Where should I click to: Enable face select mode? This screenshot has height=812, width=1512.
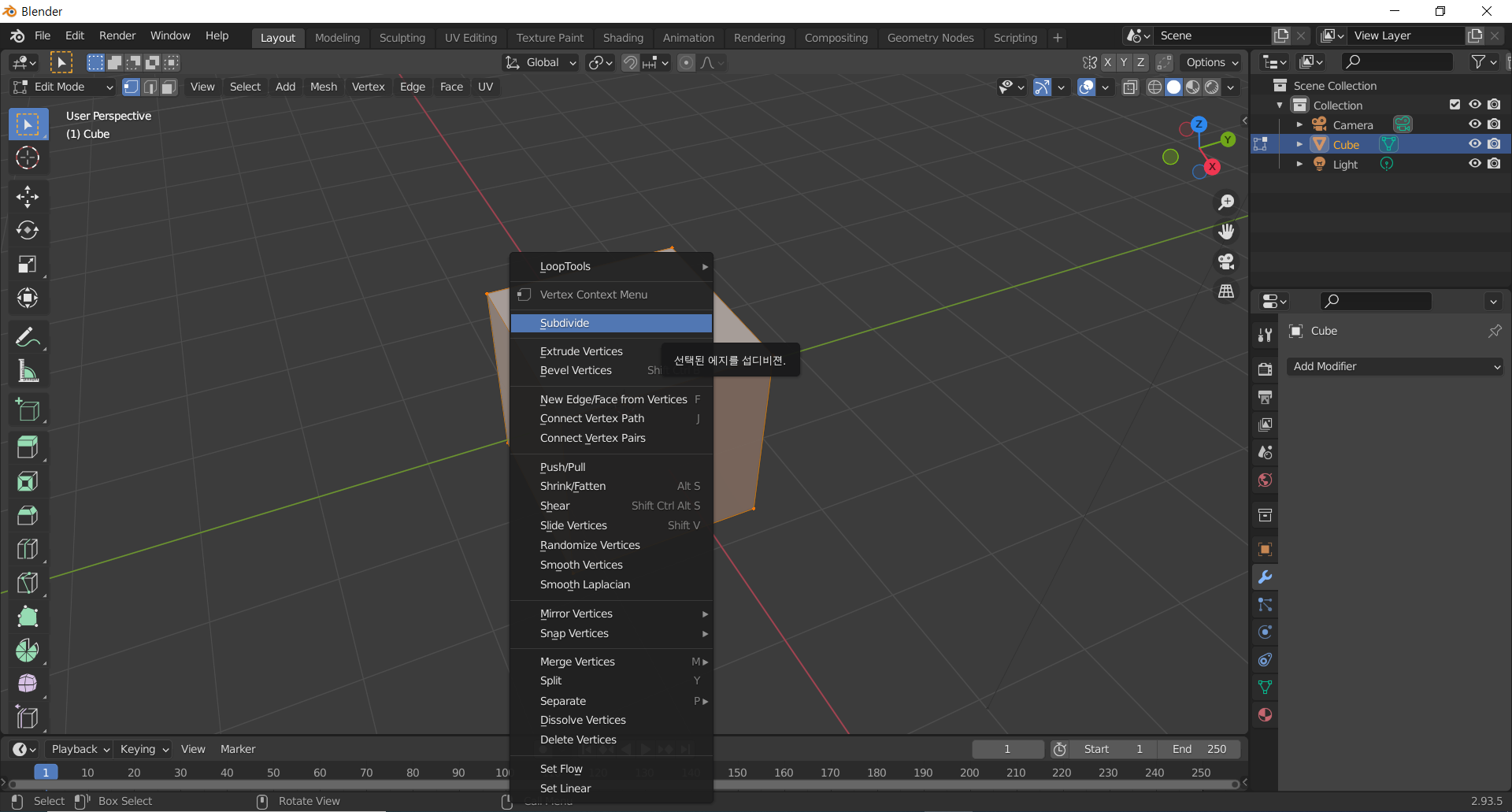(169, 87)
